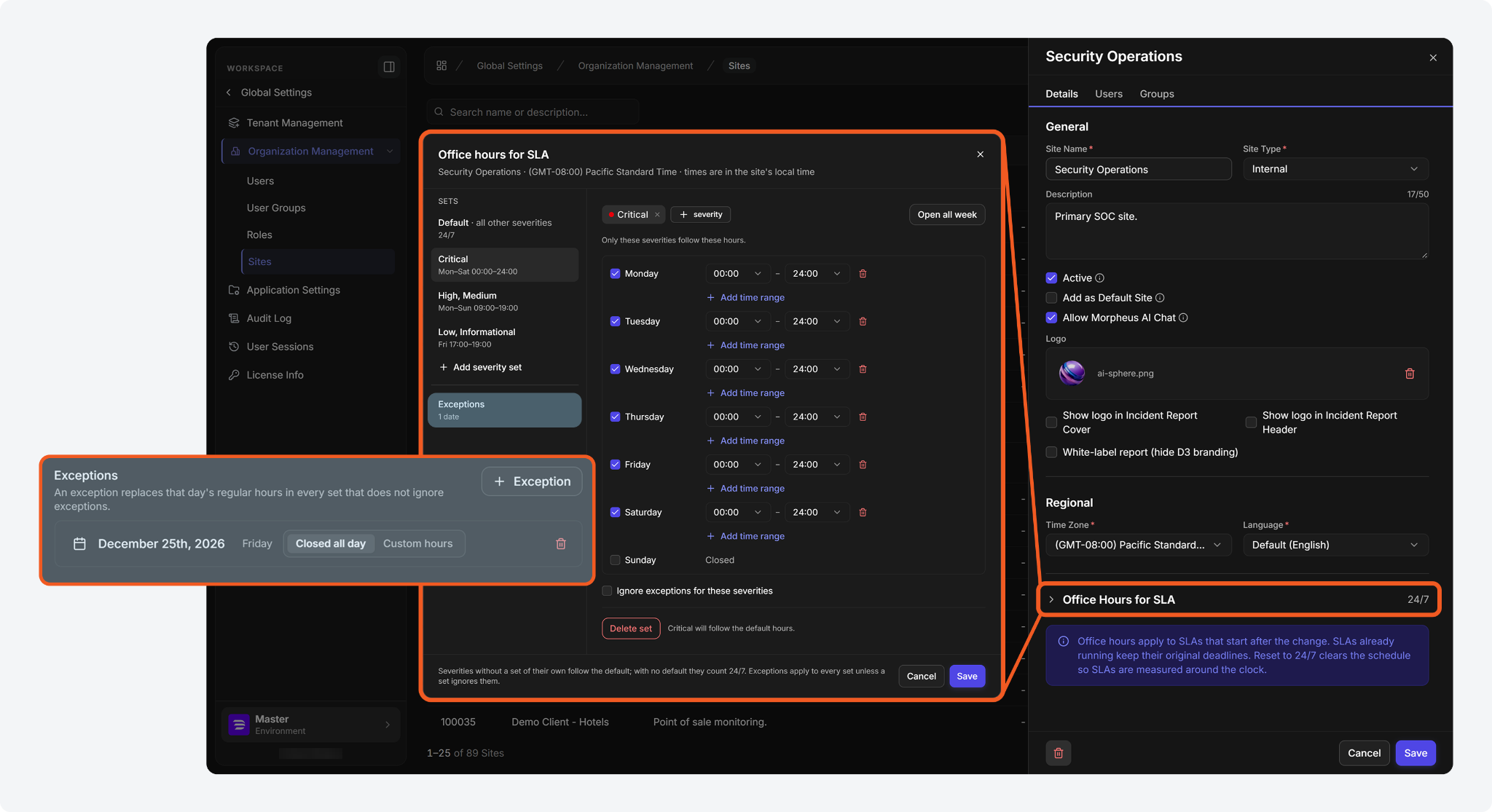
Task: Expand the Office Hours for SLA section
Action: point(1238,599)
